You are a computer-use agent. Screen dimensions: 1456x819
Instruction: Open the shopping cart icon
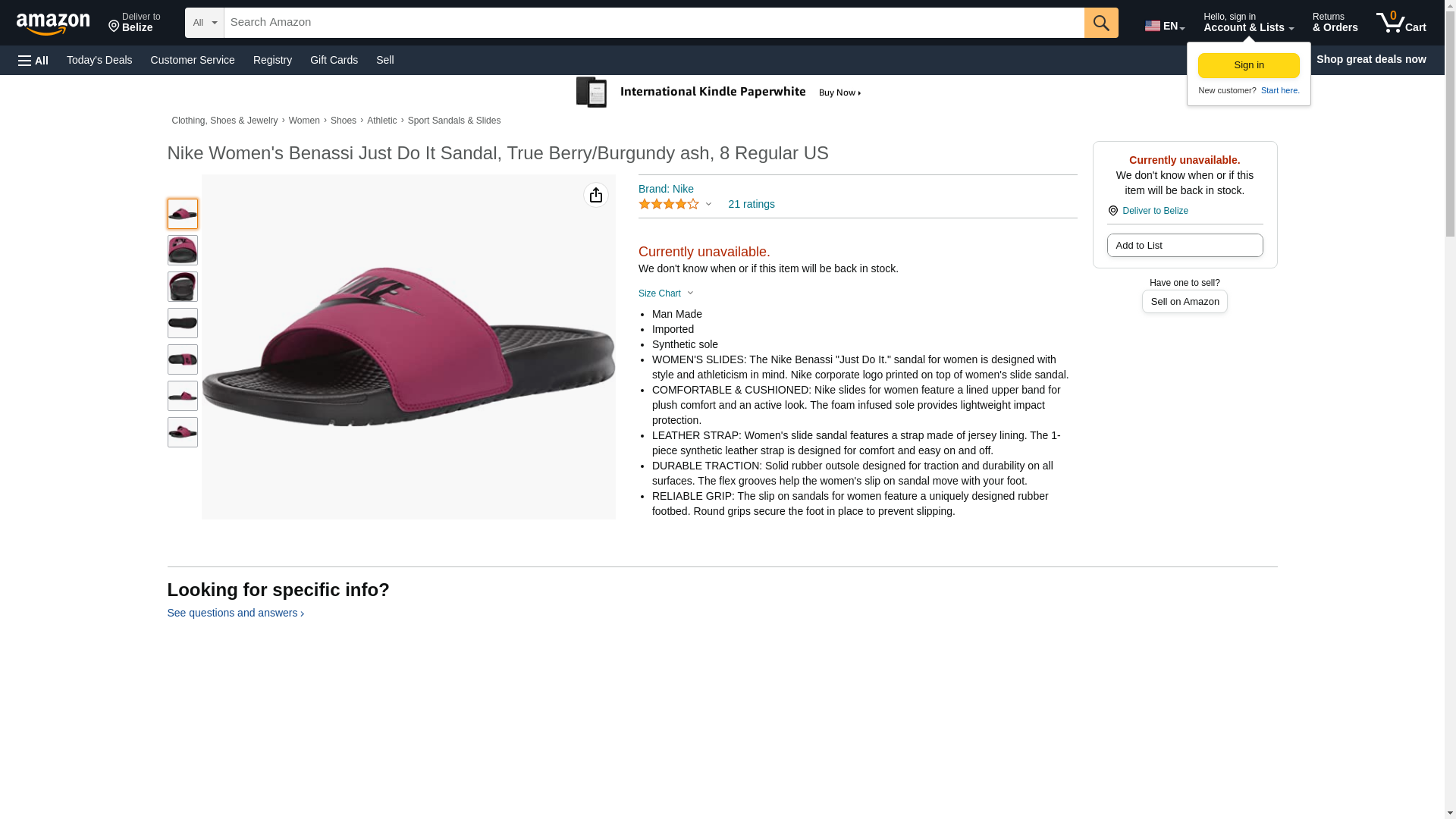(x=1400, y=23)
